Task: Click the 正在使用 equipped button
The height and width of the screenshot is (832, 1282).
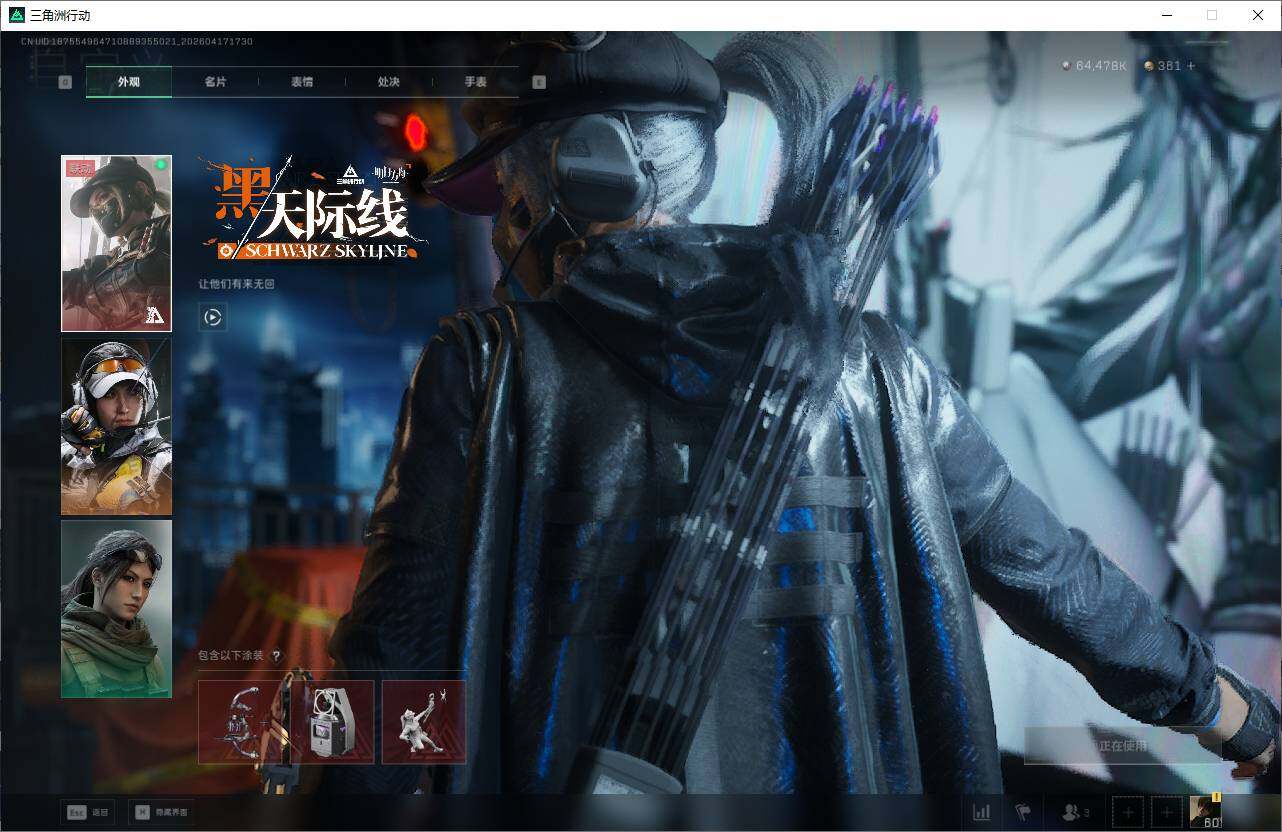Action: coord(1124,746)
